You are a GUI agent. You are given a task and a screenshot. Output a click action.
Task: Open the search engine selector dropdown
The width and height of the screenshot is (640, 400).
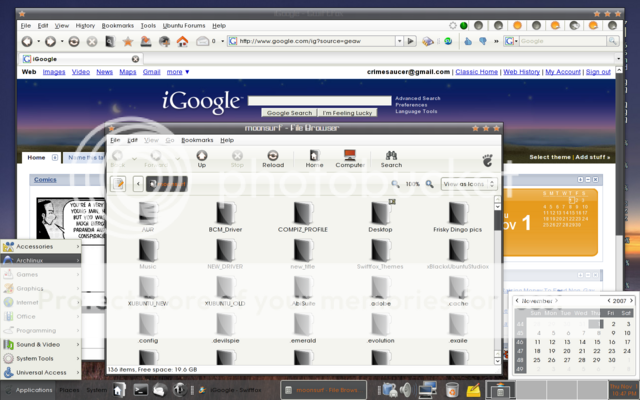pos(511,41)
